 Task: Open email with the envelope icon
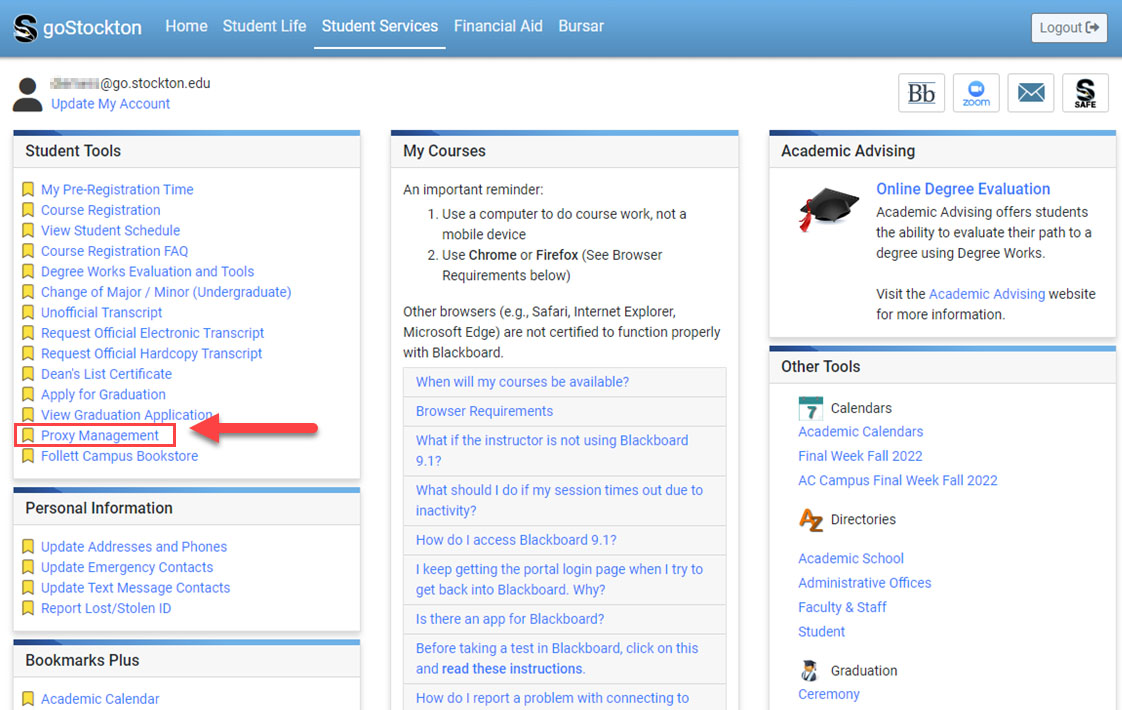tap(1030, 93)
